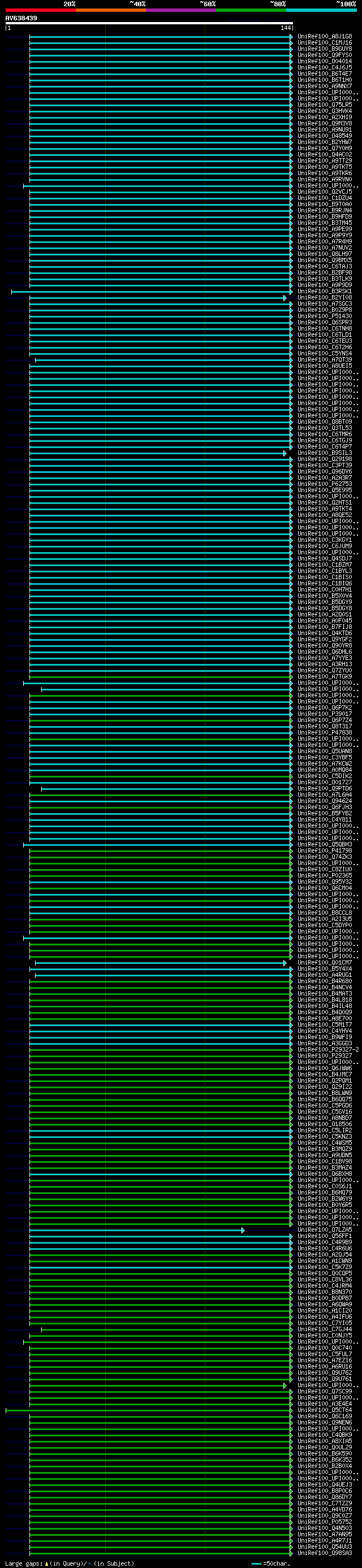Select hit label UniRef100_O18506
The image size is (362, 1568).
[325, 1124]
